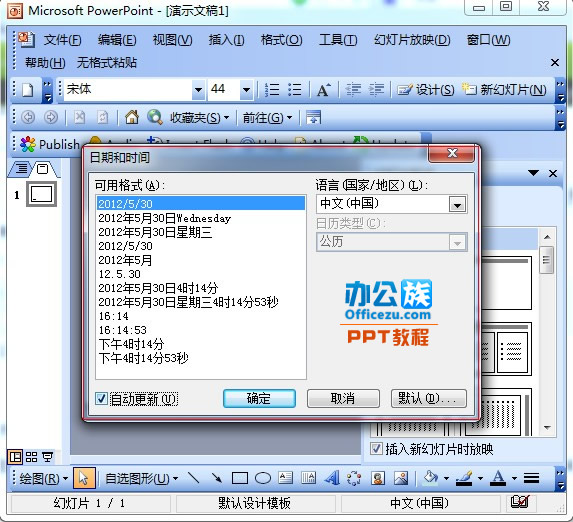Click the Increase Font Size icon
This screenshot has height=522, width=573.
point(323,90)
